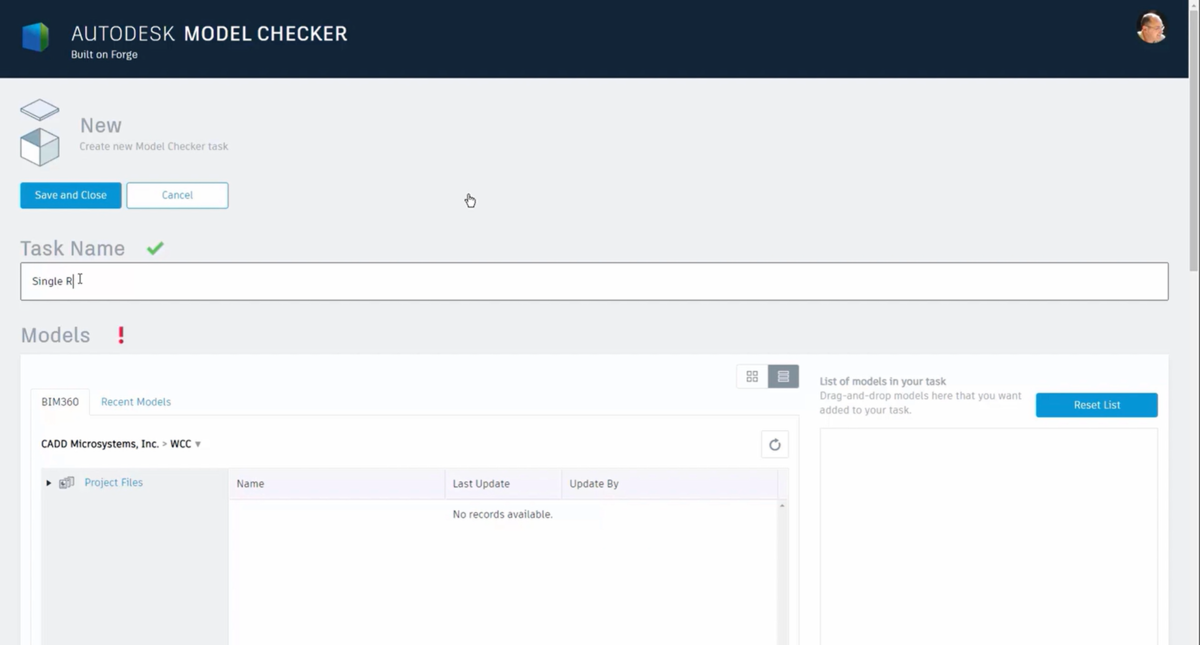Click the table scroll-up arrow
The width and height of the screenshot is (1200, 645).
tap(782, 506)
